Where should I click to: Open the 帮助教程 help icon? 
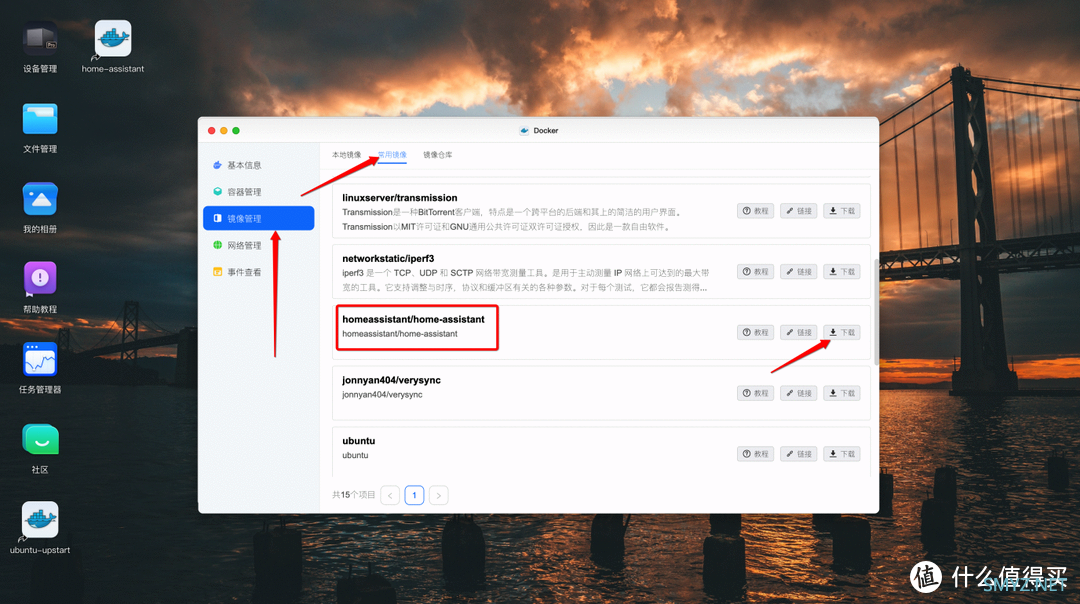[x=40, y=280]
